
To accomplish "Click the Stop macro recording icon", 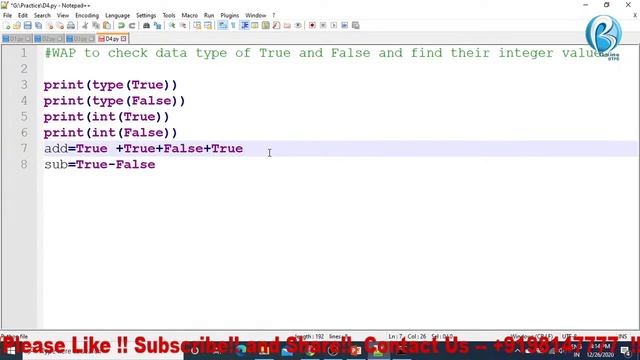I will coord(323,25).
